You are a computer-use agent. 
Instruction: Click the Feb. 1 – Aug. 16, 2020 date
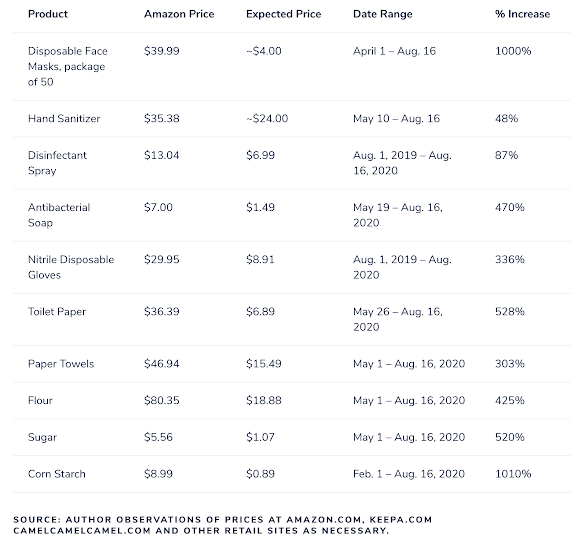[x=409, y=474]
